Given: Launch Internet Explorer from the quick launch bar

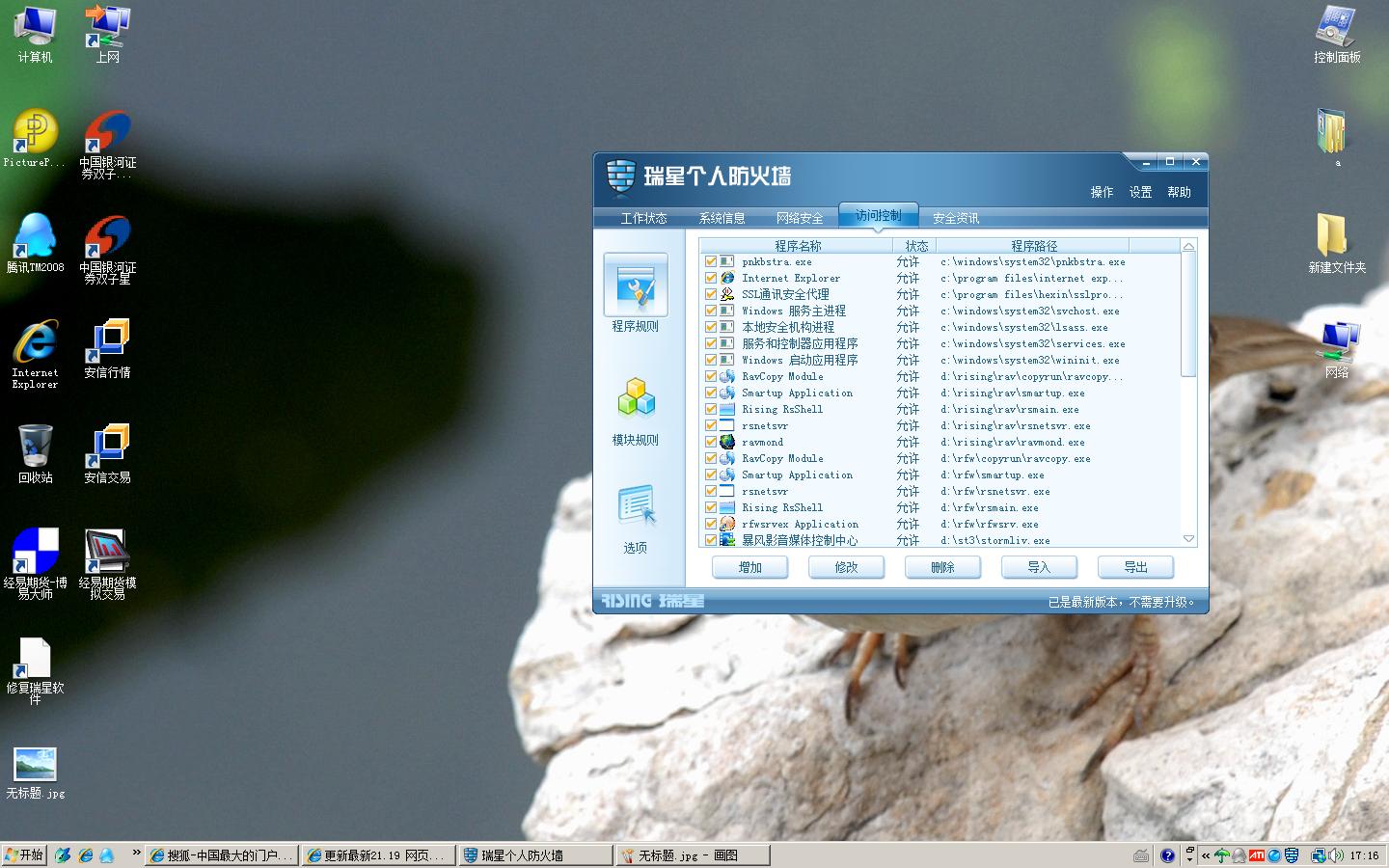Looking at the screenshot, I should point(85,855).
